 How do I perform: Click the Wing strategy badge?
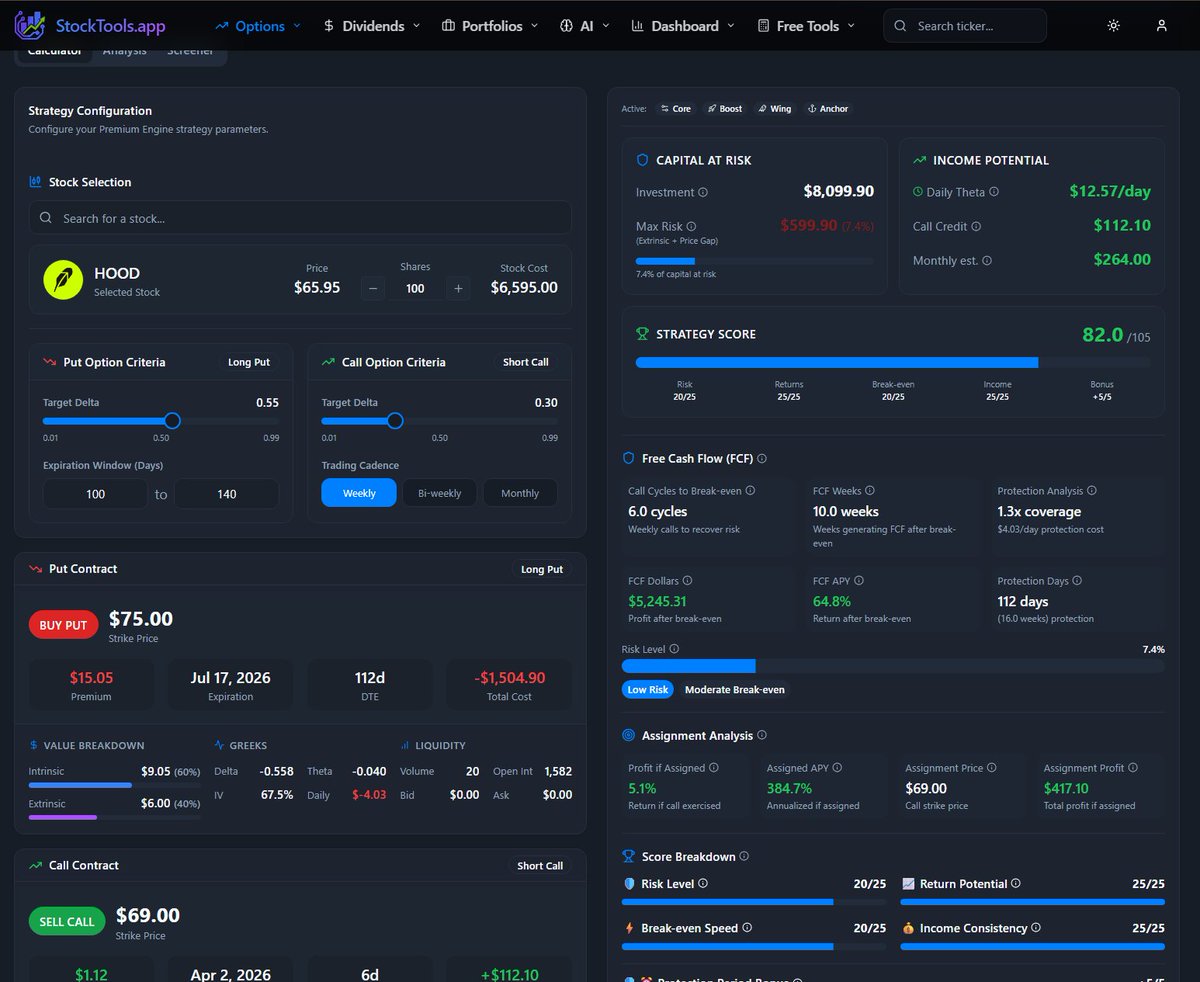(773, 108)
